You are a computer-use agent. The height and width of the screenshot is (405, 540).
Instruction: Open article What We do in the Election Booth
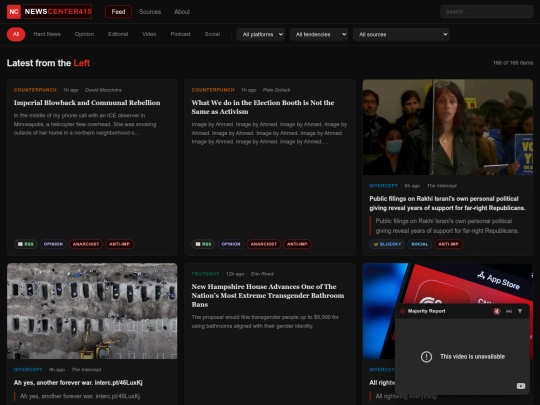pyautogui.click(x=263, y=107)
